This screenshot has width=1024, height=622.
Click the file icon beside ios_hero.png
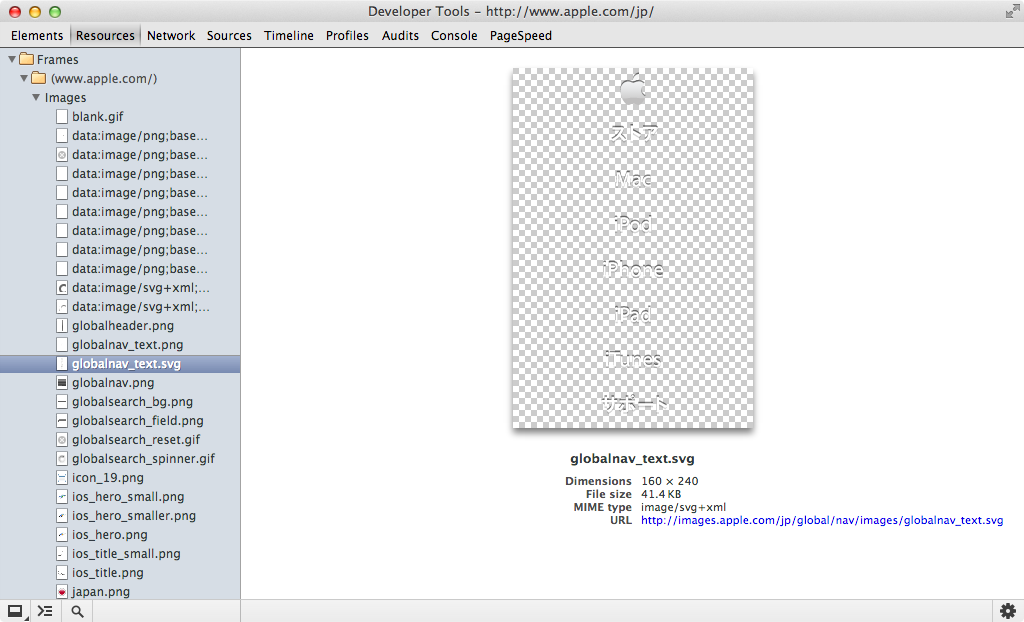tap(62, 534)
